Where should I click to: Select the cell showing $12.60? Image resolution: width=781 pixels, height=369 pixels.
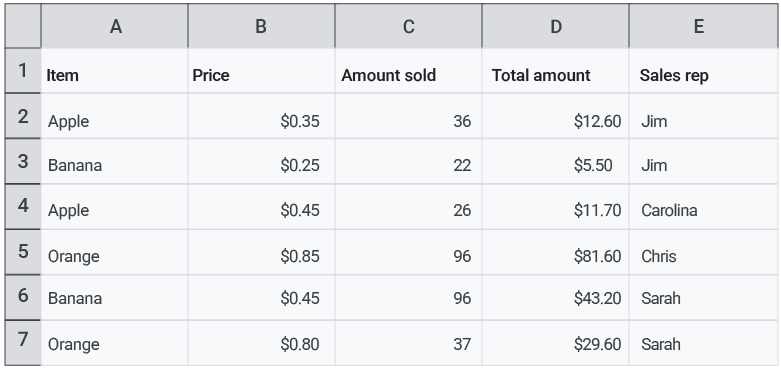pyautogui.click(x=555, y=116)
